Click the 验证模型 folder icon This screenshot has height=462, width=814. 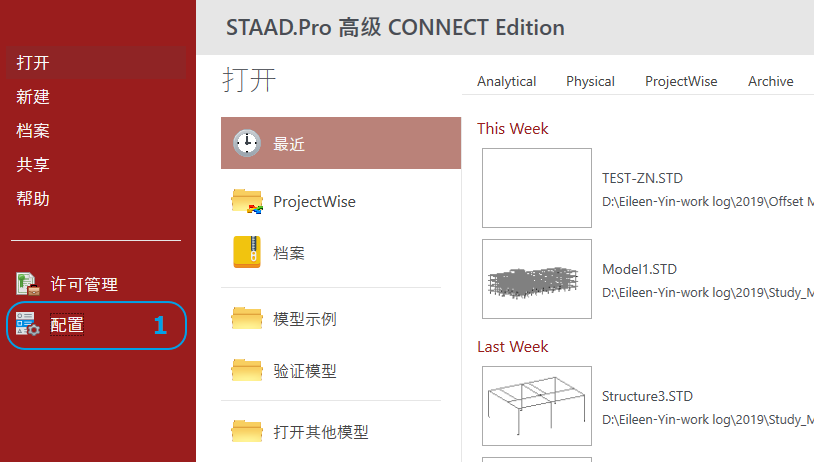click(x=246, y=371)
